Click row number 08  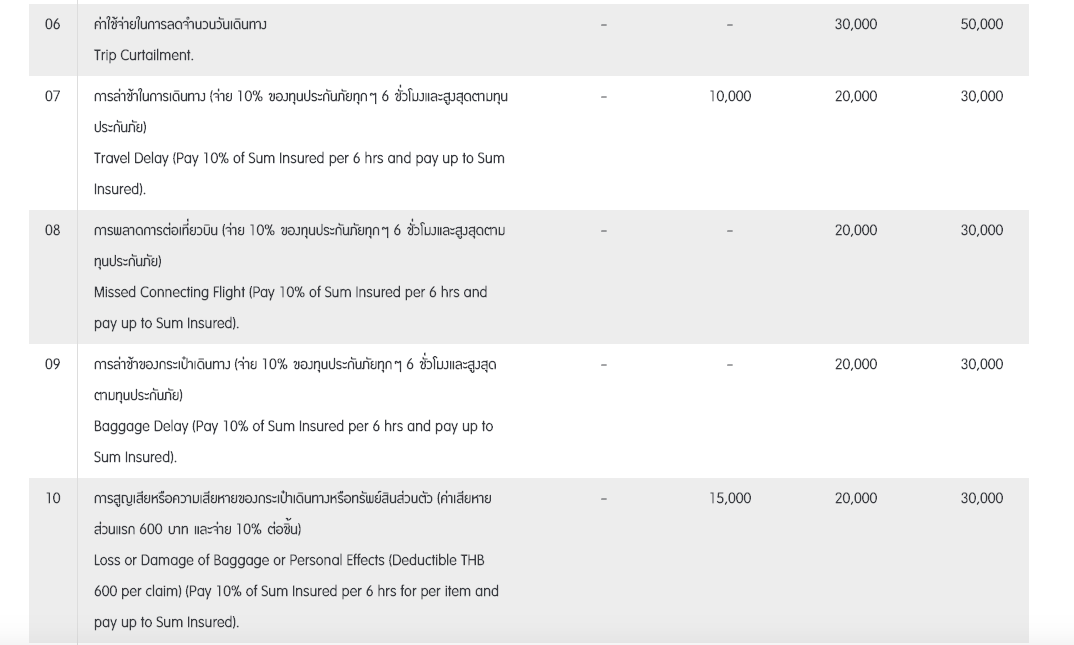(52, 230)
